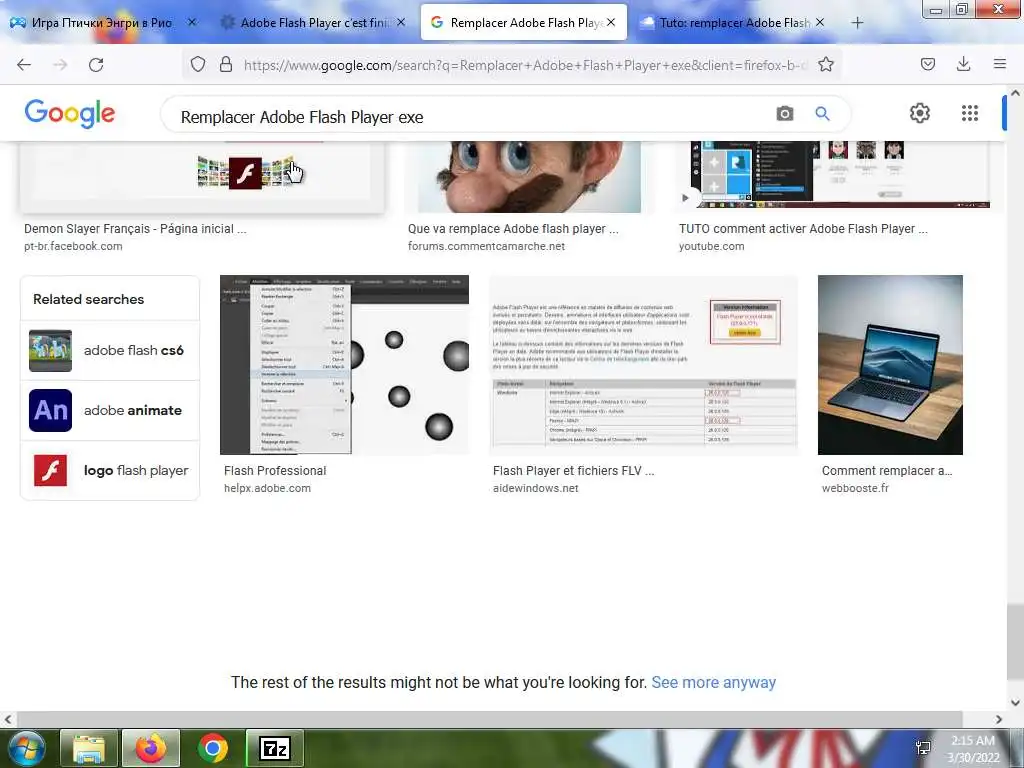Select related search logo flash player

tap(110, 471)
